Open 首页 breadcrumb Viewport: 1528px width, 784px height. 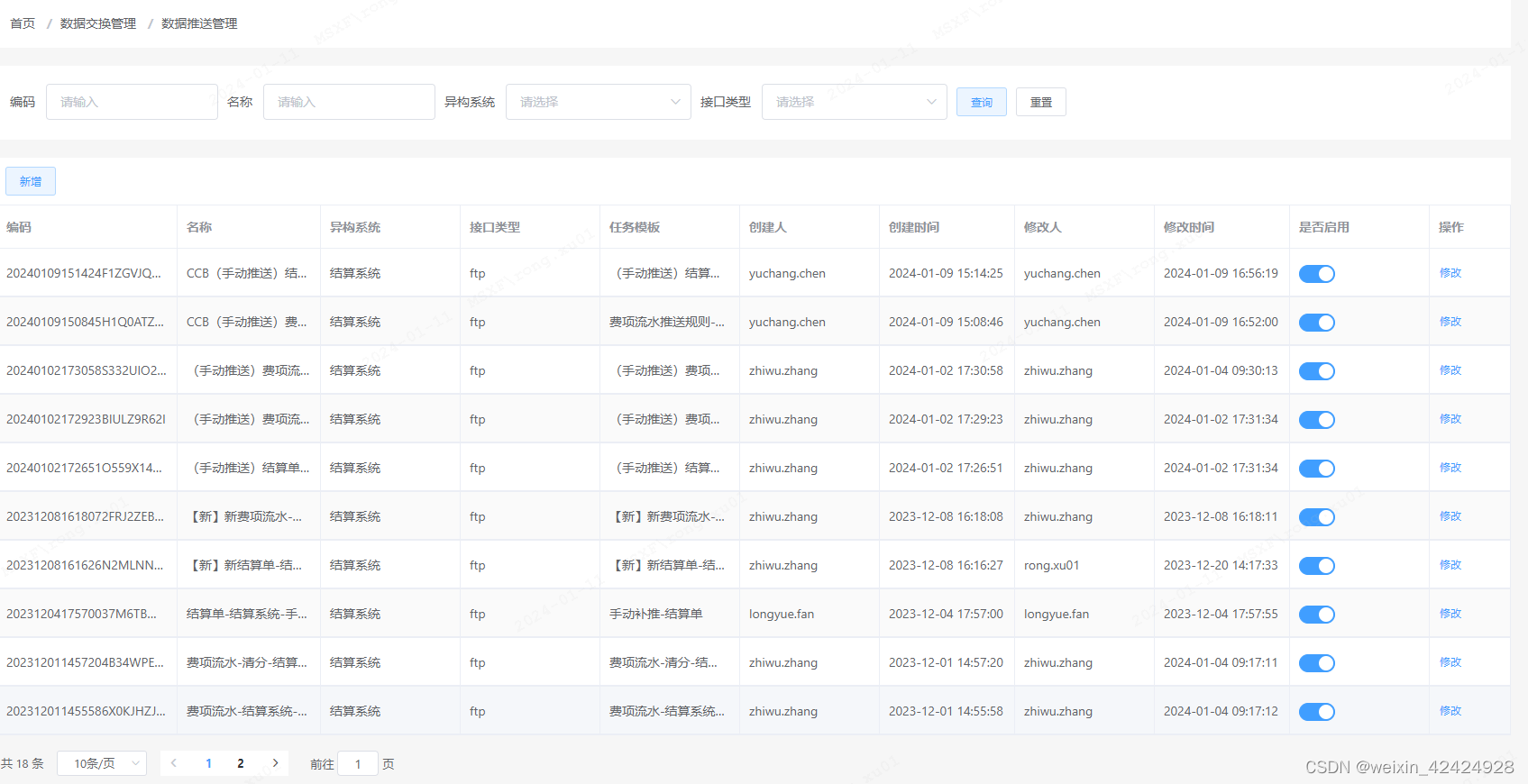point(23,23)
